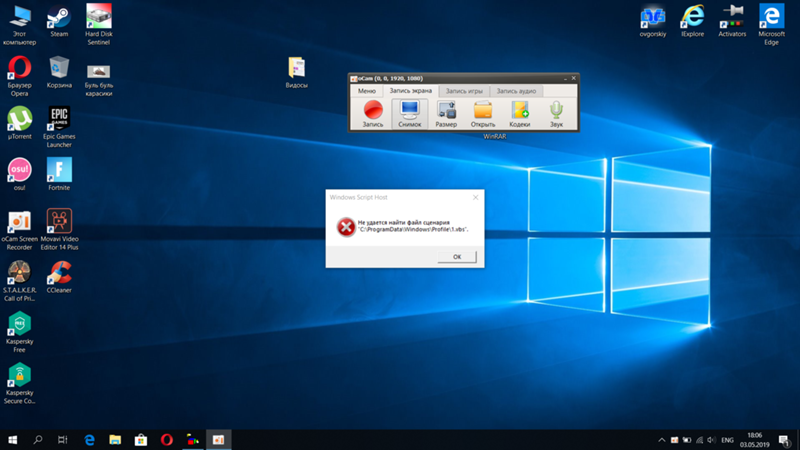Select the CCleaner desktop icon
The width and height of the screenshot is (800, 450).
click(59, 277)
